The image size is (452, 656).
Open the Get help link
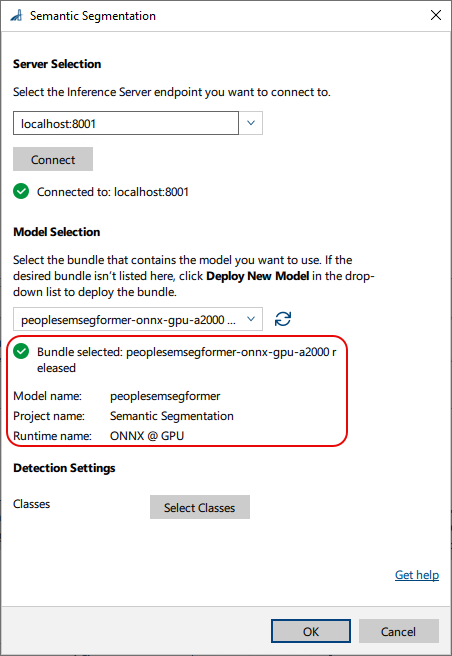tap(417, 575)
